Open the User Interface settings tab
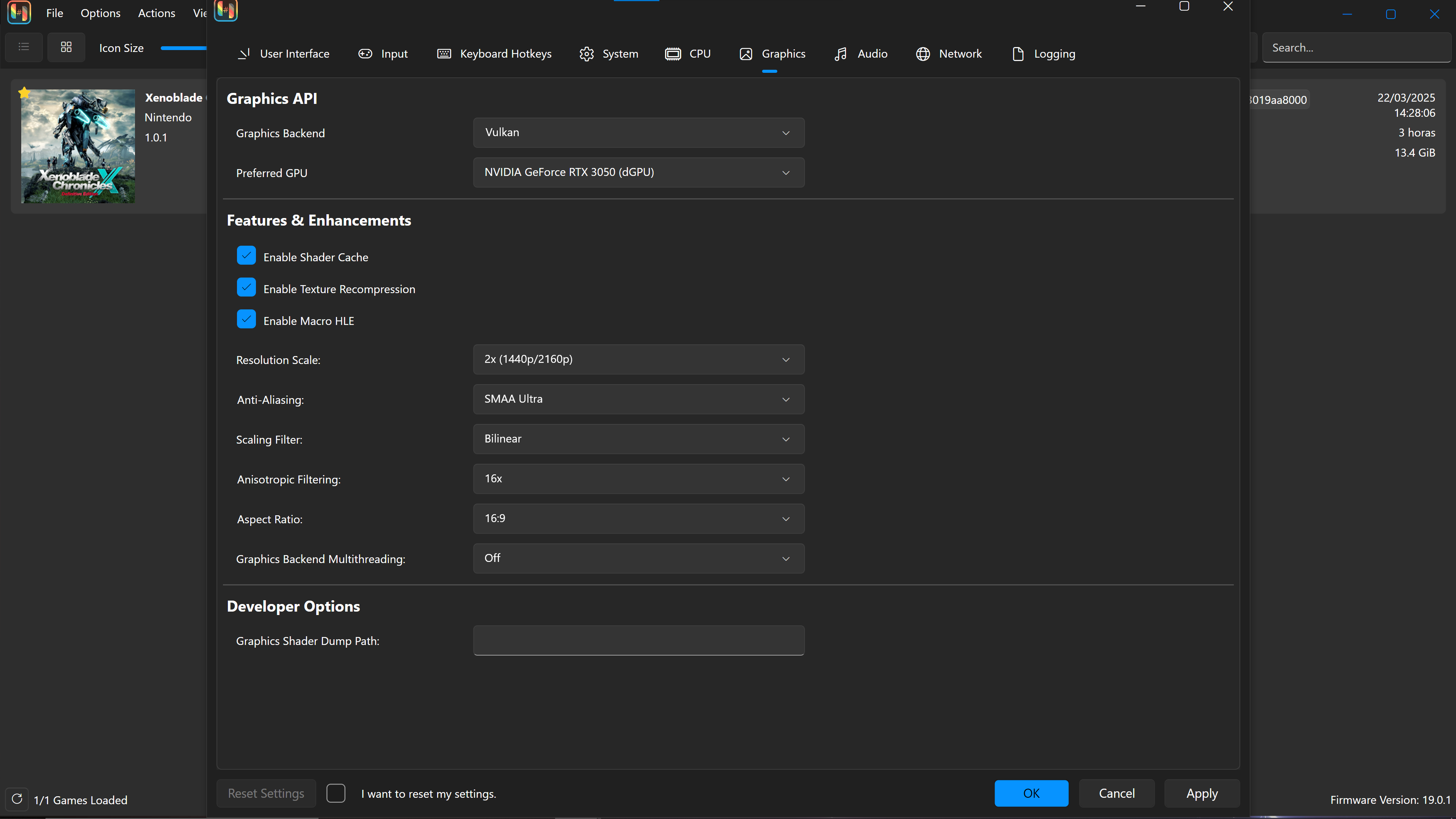This screenshot has width=1456, height=819. coord(283,54)
